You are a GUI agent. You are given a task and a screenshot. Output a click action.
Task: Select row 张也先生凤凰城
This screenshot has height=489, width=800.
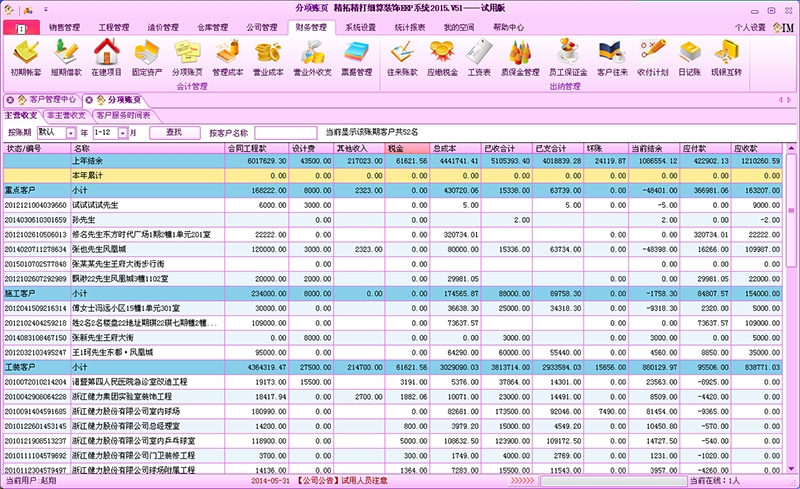[x=393, y=250]
